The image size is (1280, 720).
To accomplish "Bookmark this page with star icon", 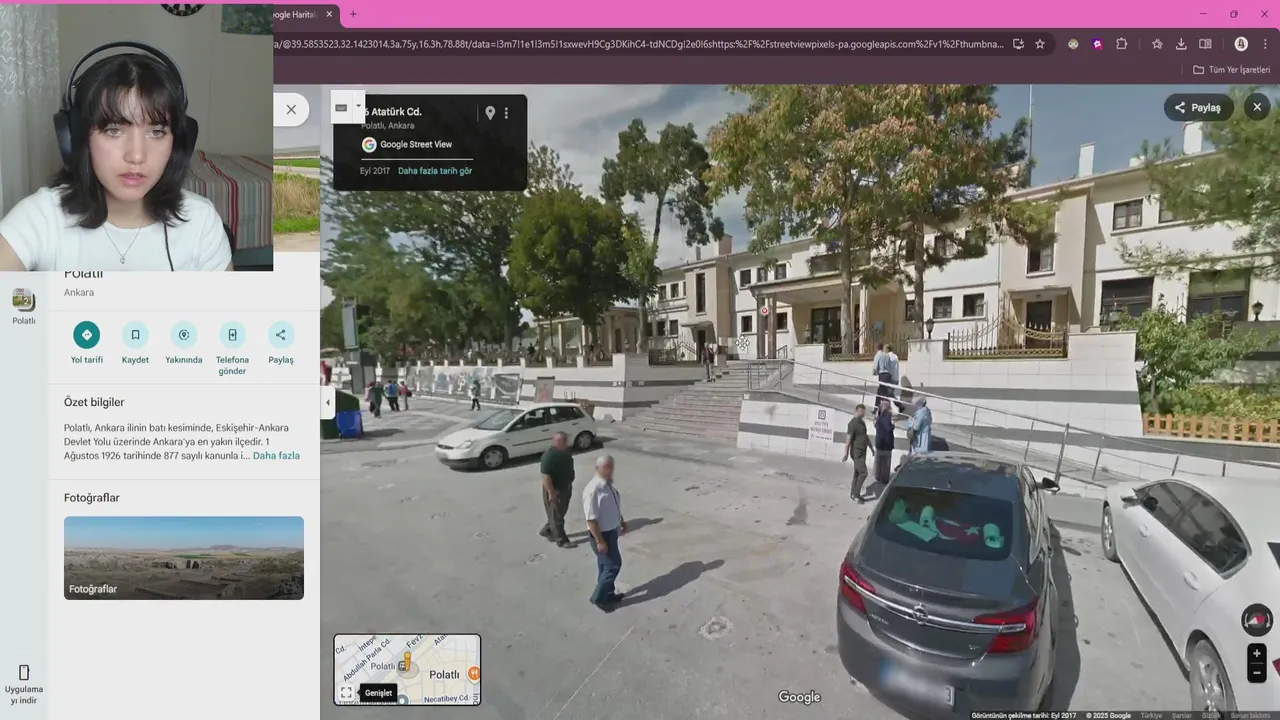I will pos(1040,44).
